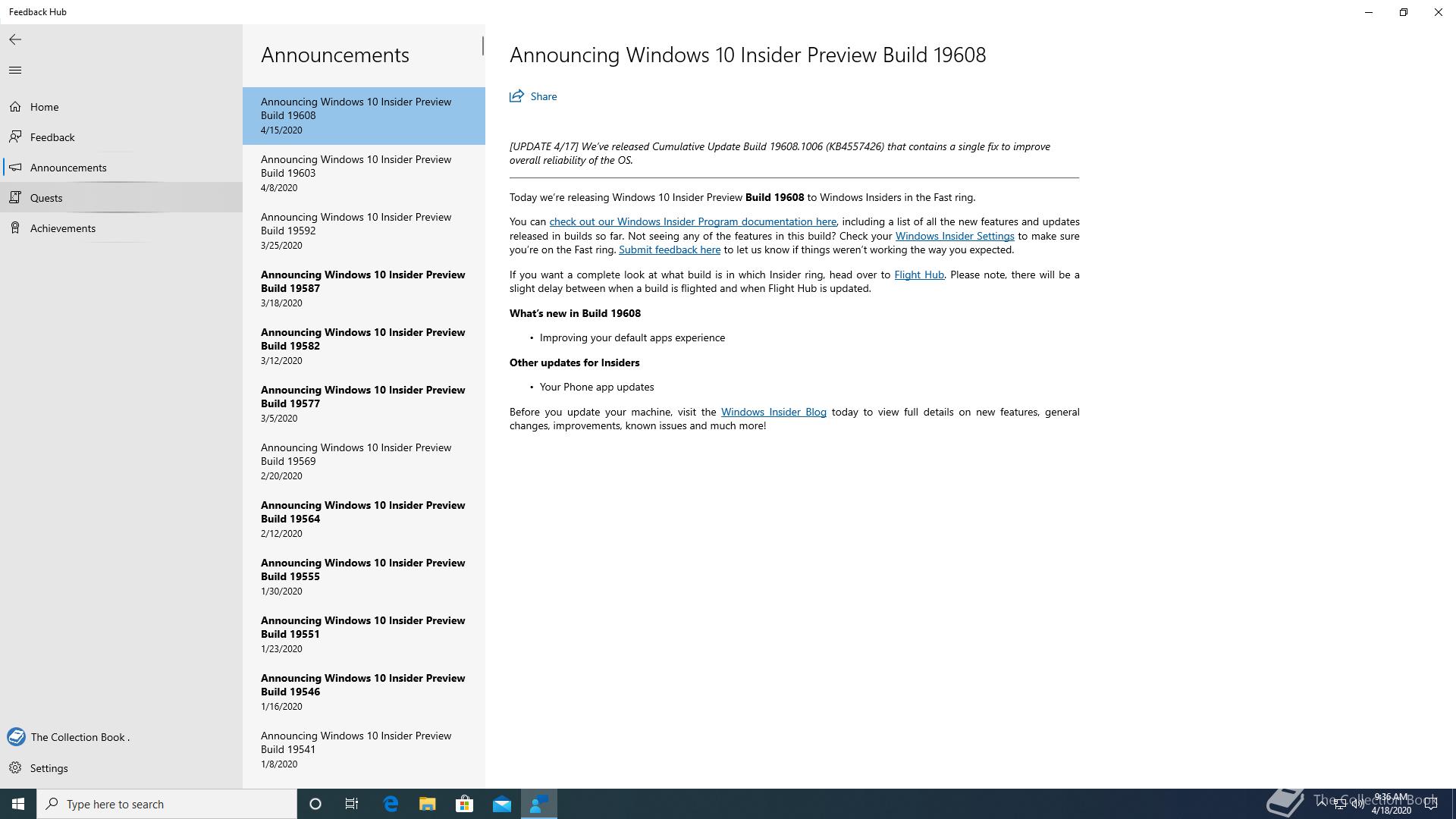Click the Share link text
This screenshot has width=1456, height=819.
[544, 96]
